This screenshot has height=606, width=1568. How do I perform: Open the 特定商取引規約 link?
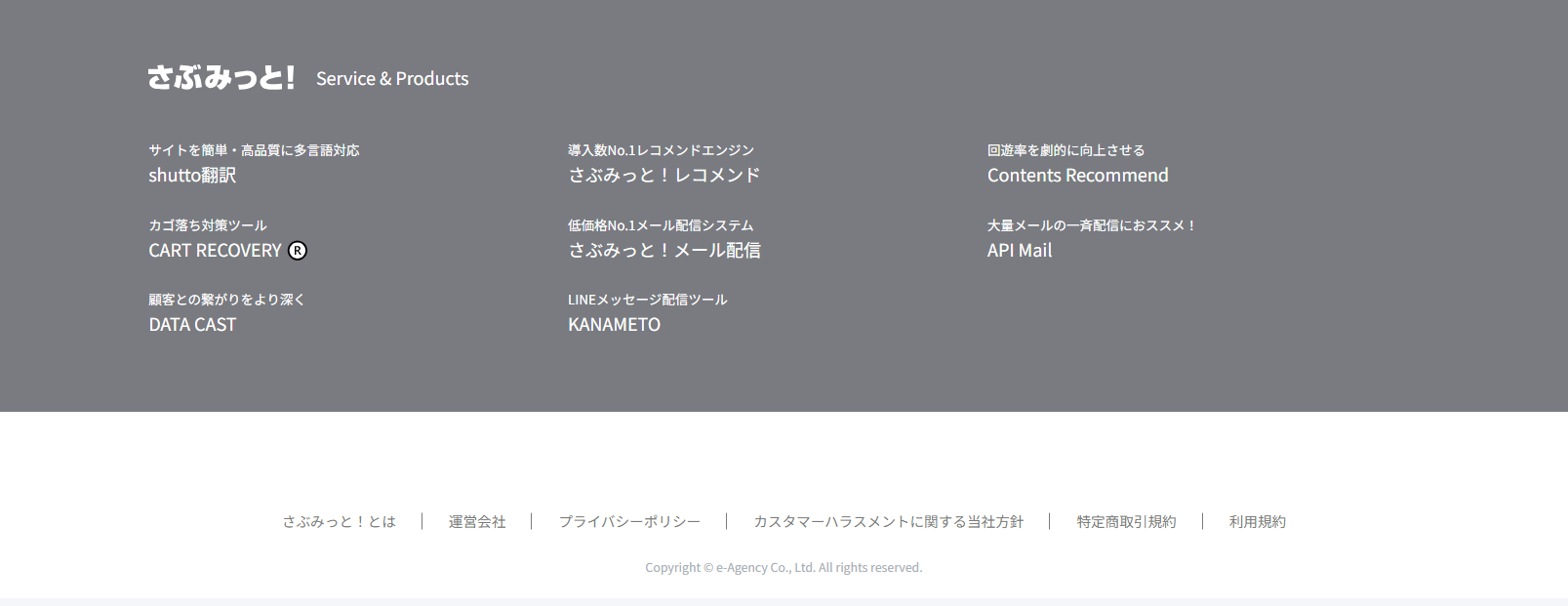coord(1126,522)
